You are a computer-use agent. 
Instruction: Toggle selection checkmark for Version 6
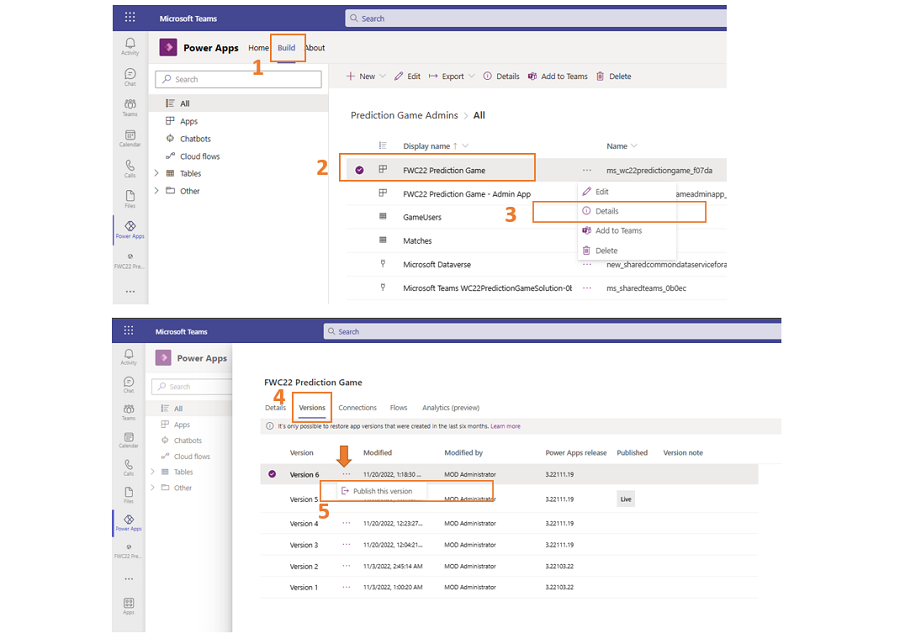[272, 474]
